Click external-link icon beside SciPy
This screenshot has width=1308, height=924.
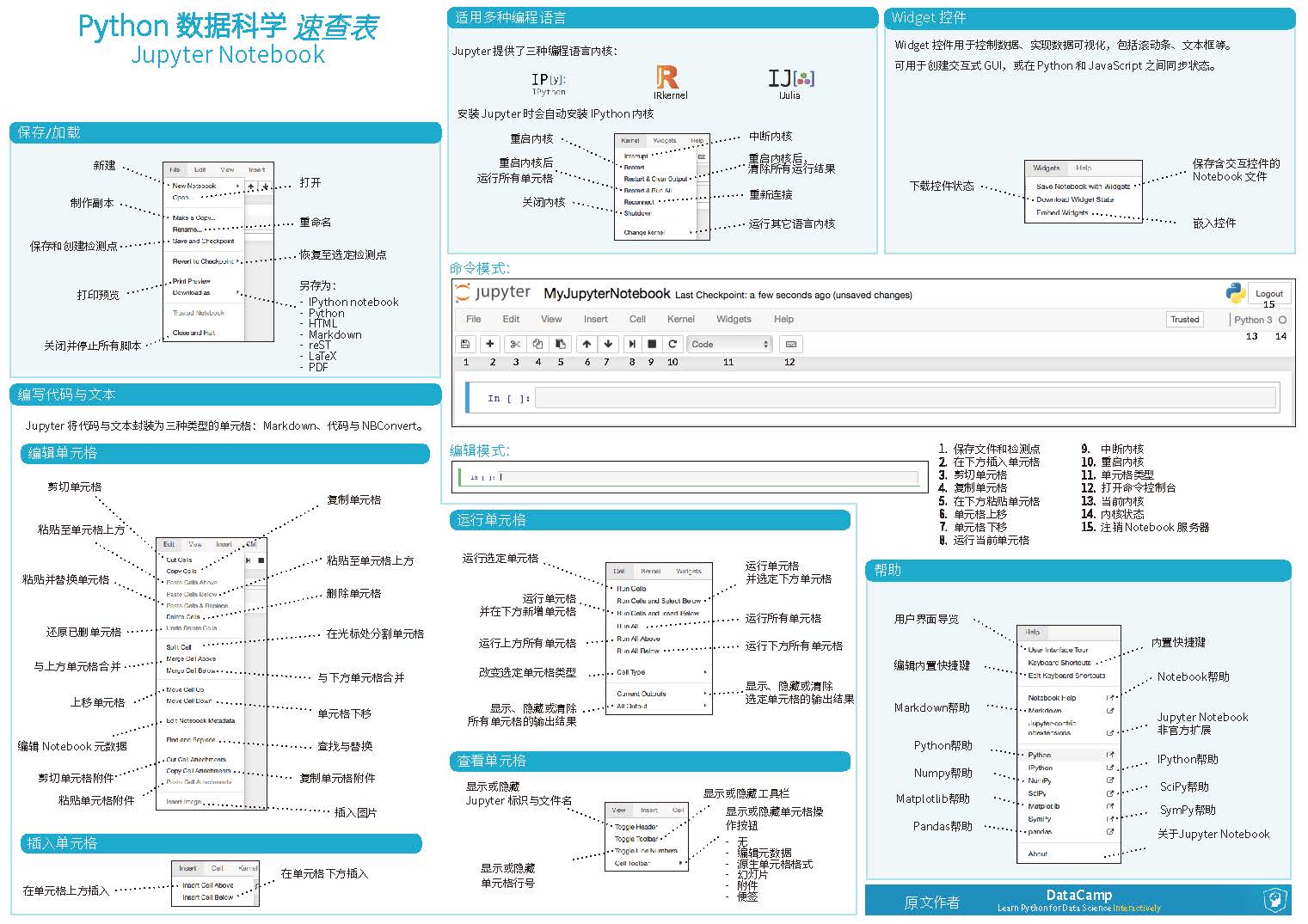(x=1110, y=793)
